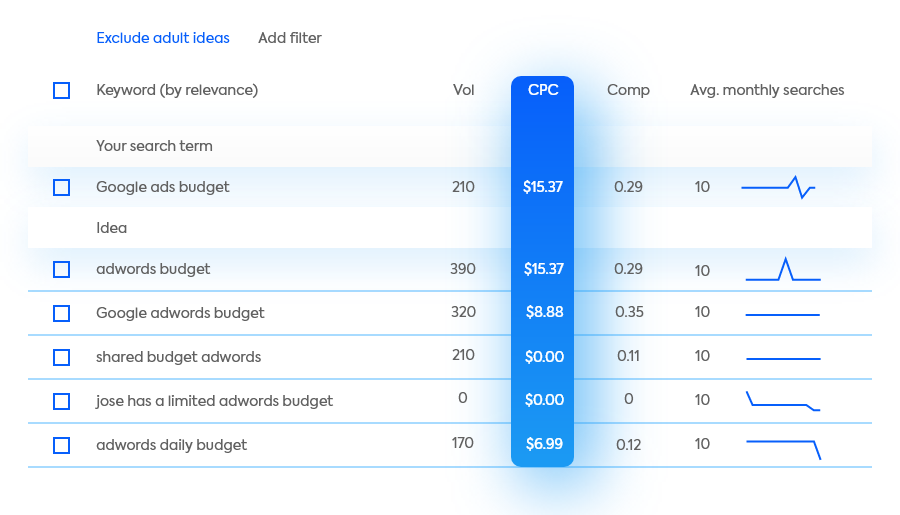Click the keyword shared budget adwords
Screen dimensions: 900x515
[x=179, y=357]
